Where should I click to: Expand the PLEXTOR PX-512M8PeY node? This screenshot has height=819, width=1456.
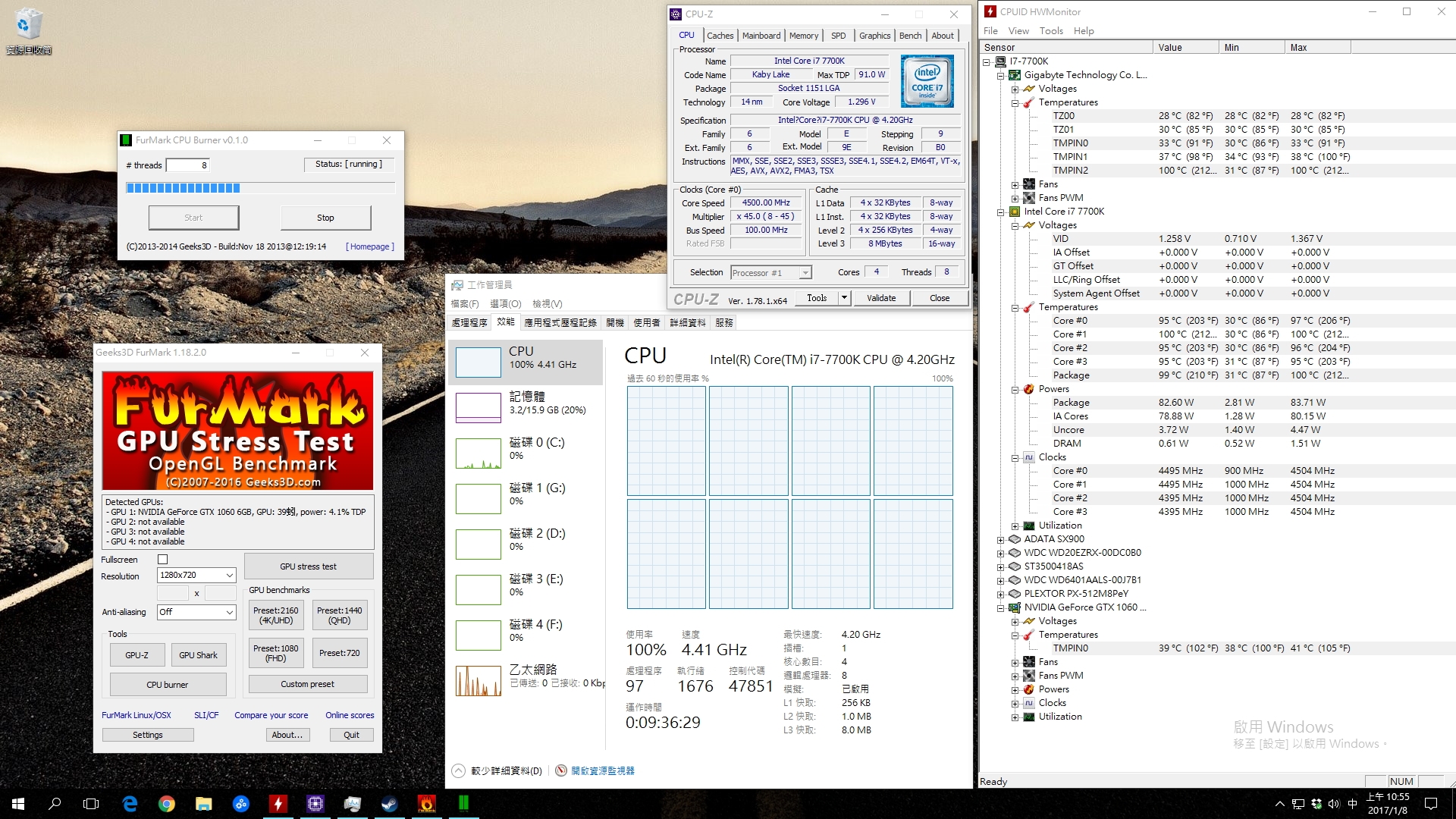(1000, 595)
